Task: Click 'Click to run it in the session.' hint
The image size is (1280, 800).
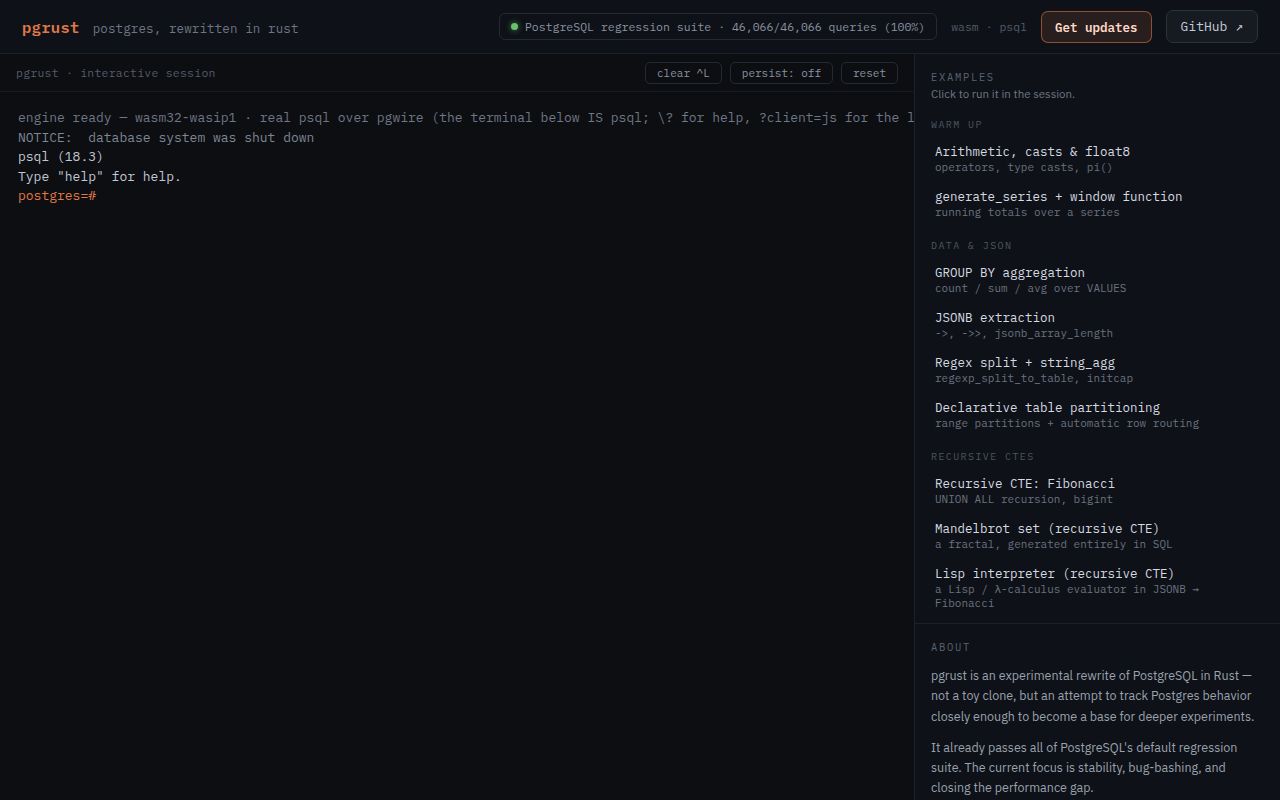Action: click(1003, 94)
